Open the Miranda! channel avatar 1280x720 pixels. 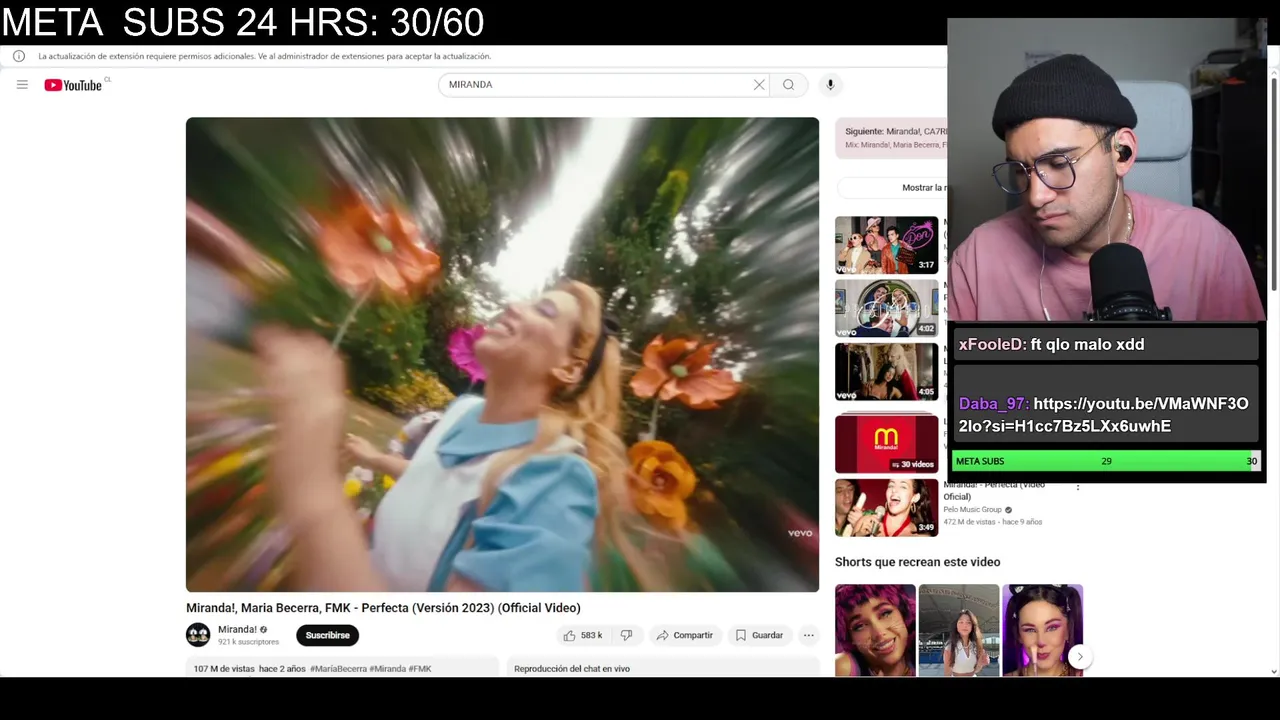(x=198, y=635)
